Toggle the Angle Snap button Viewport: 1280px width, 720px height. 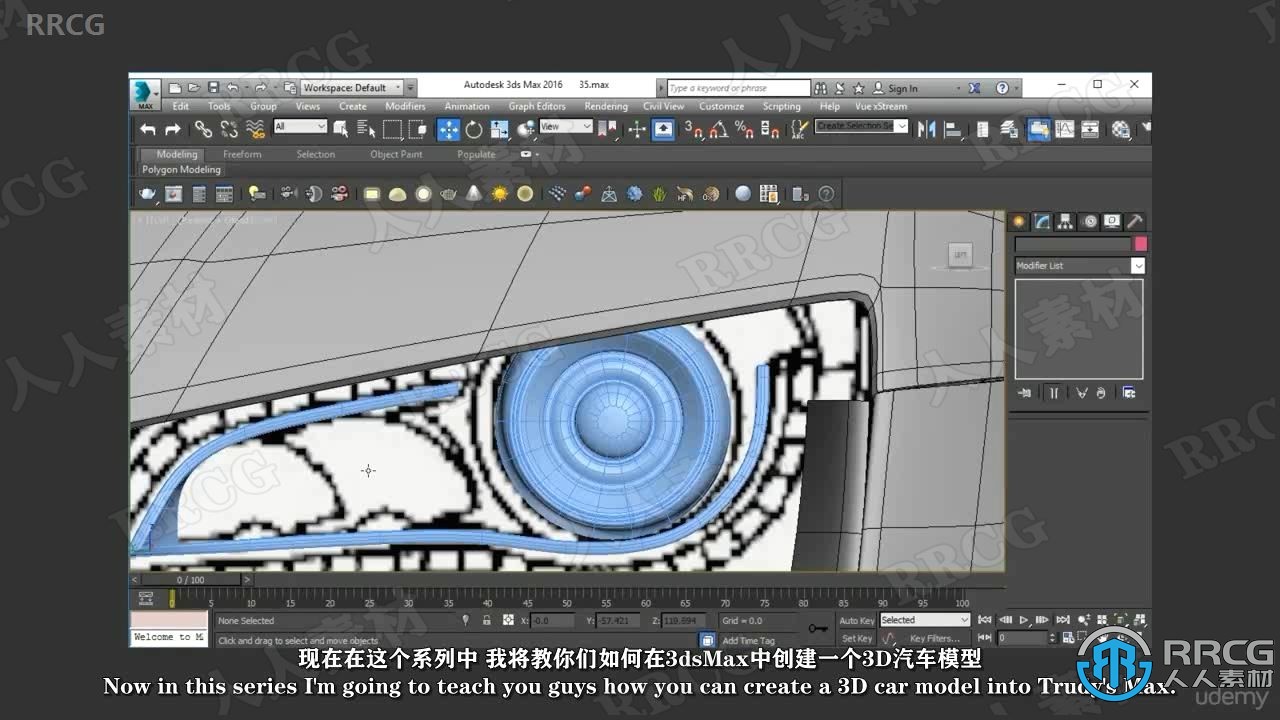tap(719, 129)
